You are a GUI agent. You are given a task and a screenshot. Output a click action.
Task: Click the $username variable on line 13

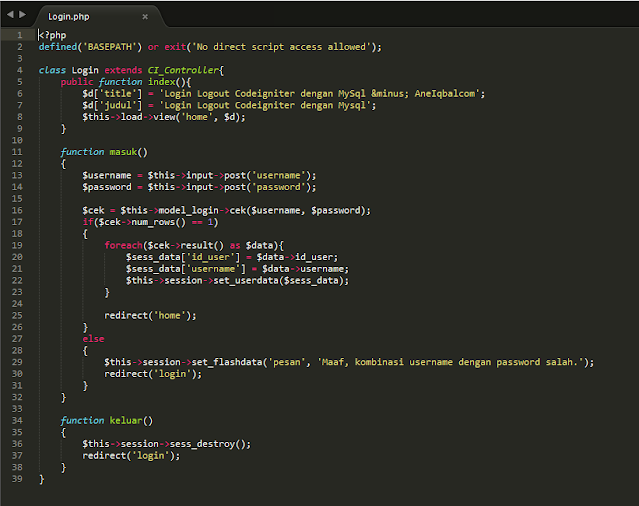(107, 176)
